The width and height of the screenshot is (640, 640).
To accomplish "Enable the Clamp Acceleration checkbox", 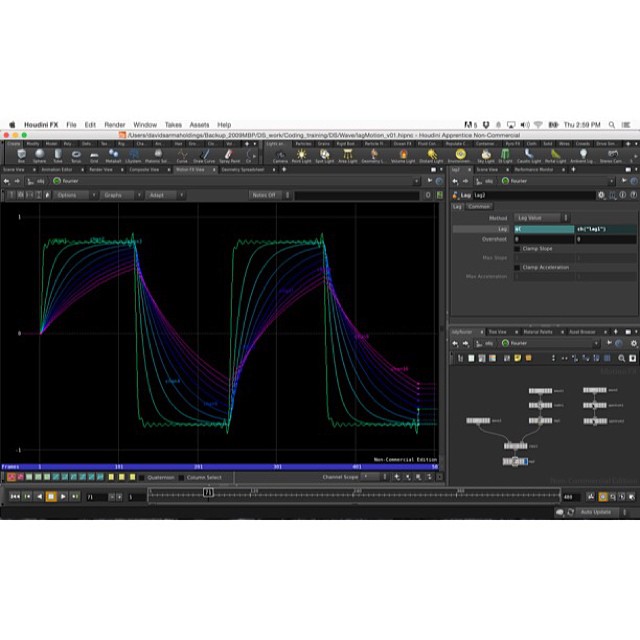I will tap(517, 267).
